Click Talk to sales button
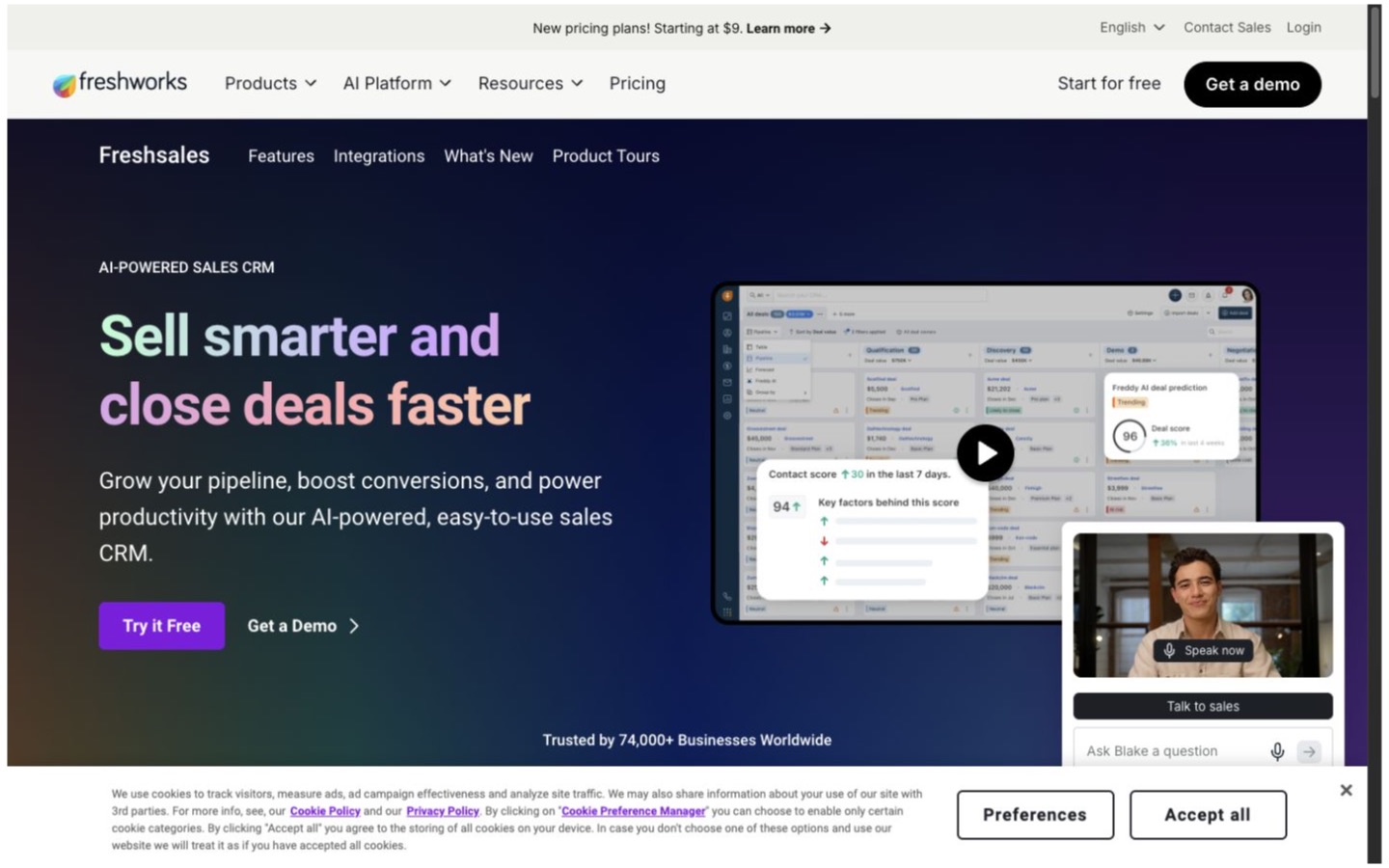Screen dimensions: 1389x868 [x=1203, y=706]
